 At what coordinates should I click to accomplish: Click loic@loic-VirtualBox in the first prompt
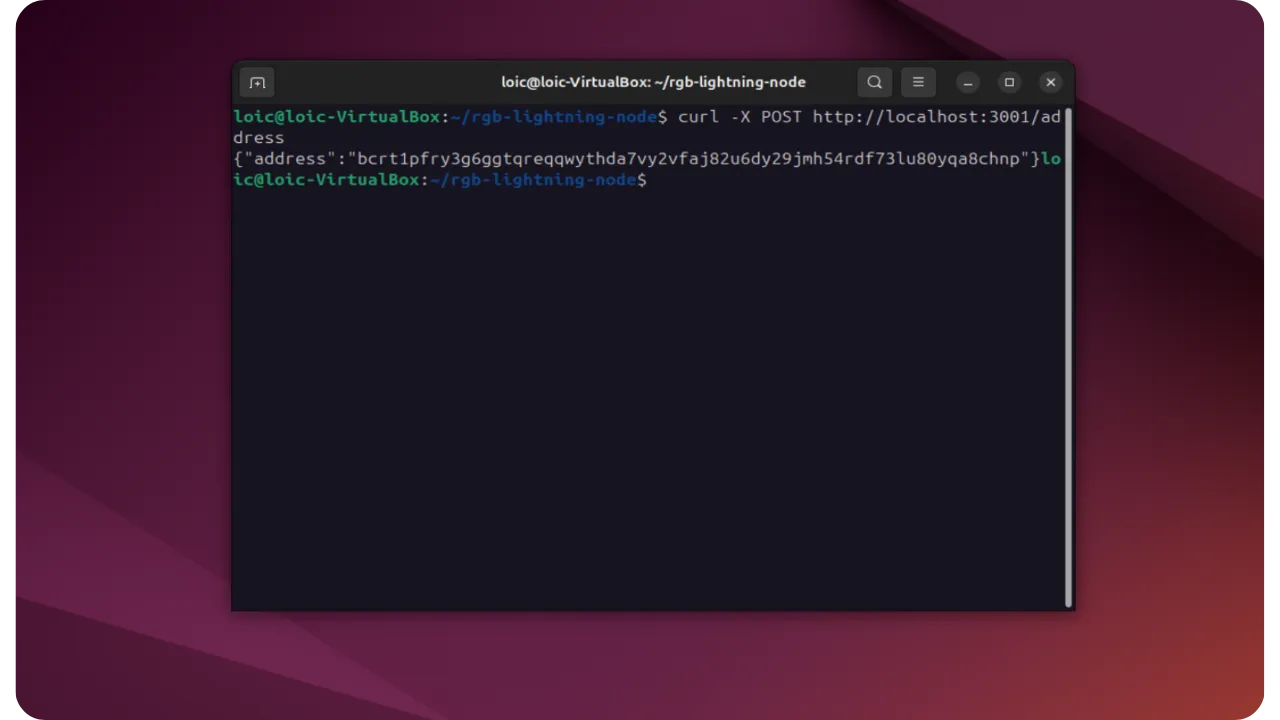[x=336, y=117]
